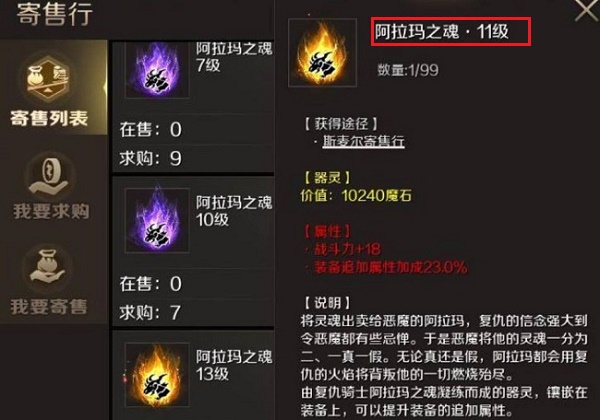
Task: Close the item detail panel with X
Action: tap(587, 10)
